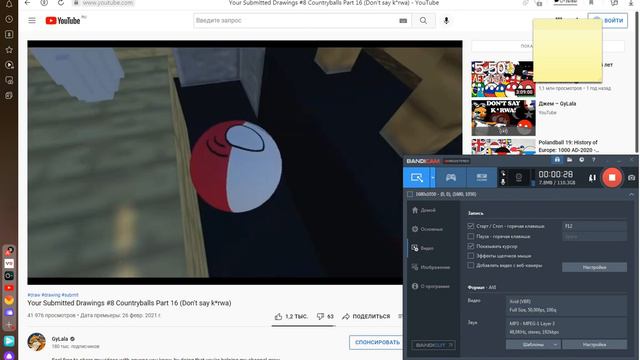The width and height of the screenshot is (640, 360).
Task: Click the F12 start/stop hotkey field
Action: (594, 226)
